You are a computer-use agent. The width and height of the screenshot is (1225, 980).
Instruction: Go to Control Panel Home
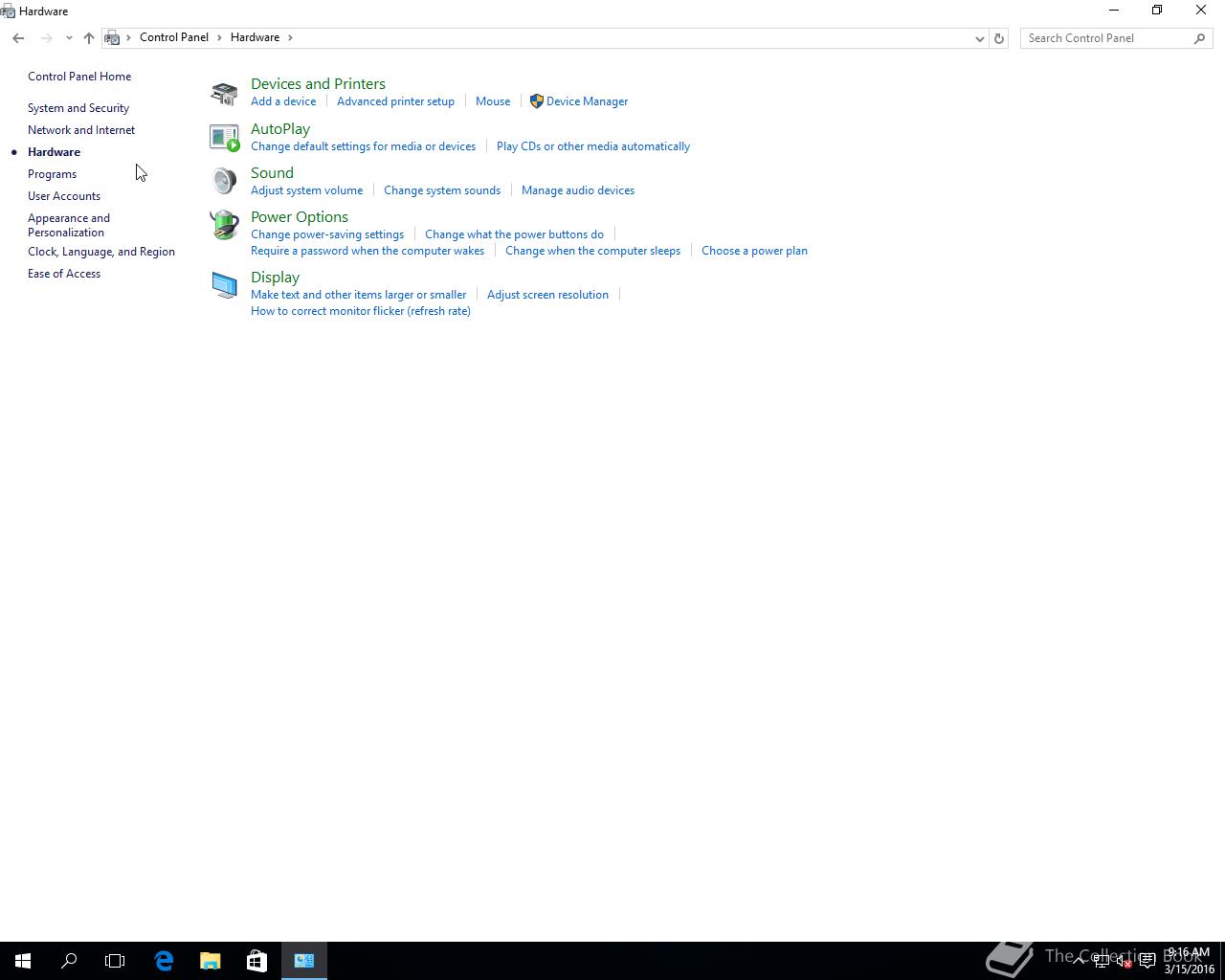point(79,77)
